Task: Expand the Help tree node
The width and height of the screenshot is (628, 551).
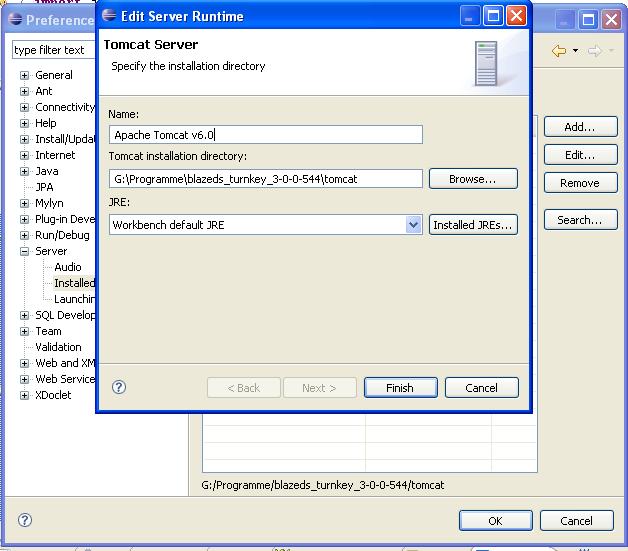Action: 24,123
